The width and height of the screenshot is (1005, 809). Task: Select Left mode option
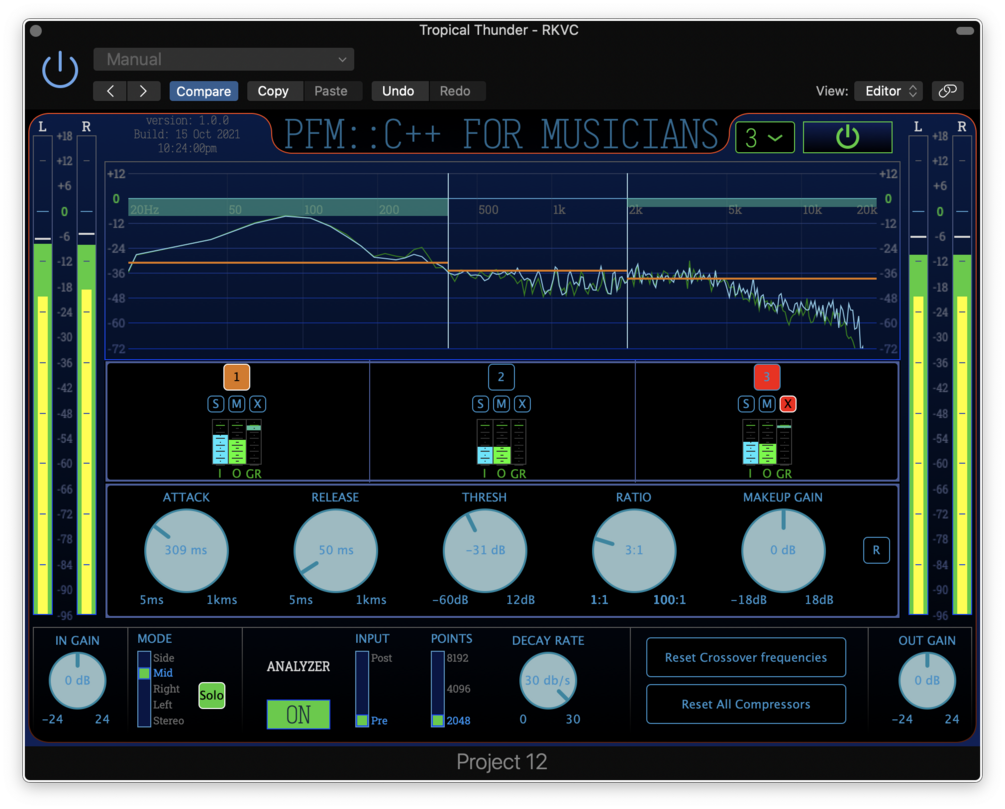click(163, 705)
